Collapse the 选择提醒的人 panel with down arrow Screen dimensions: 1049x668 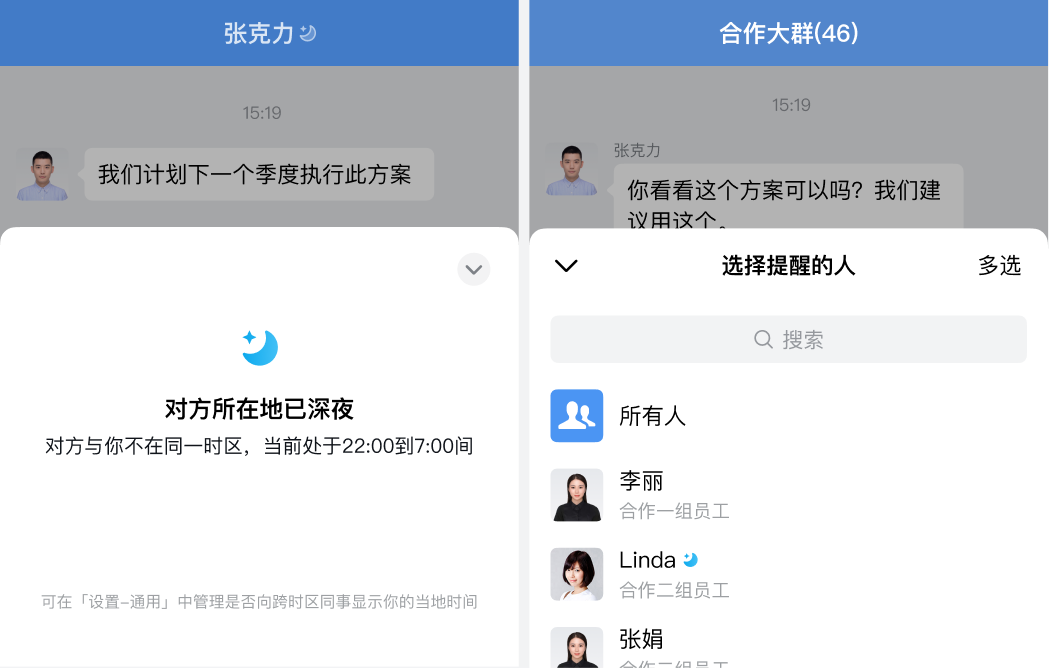click(566, 266)
